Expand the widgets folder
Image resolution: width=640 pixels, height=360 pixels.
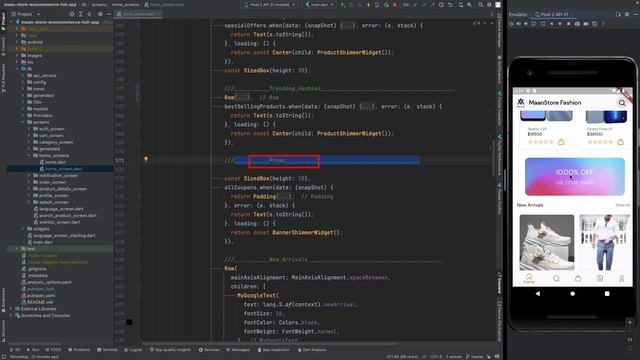23,229
